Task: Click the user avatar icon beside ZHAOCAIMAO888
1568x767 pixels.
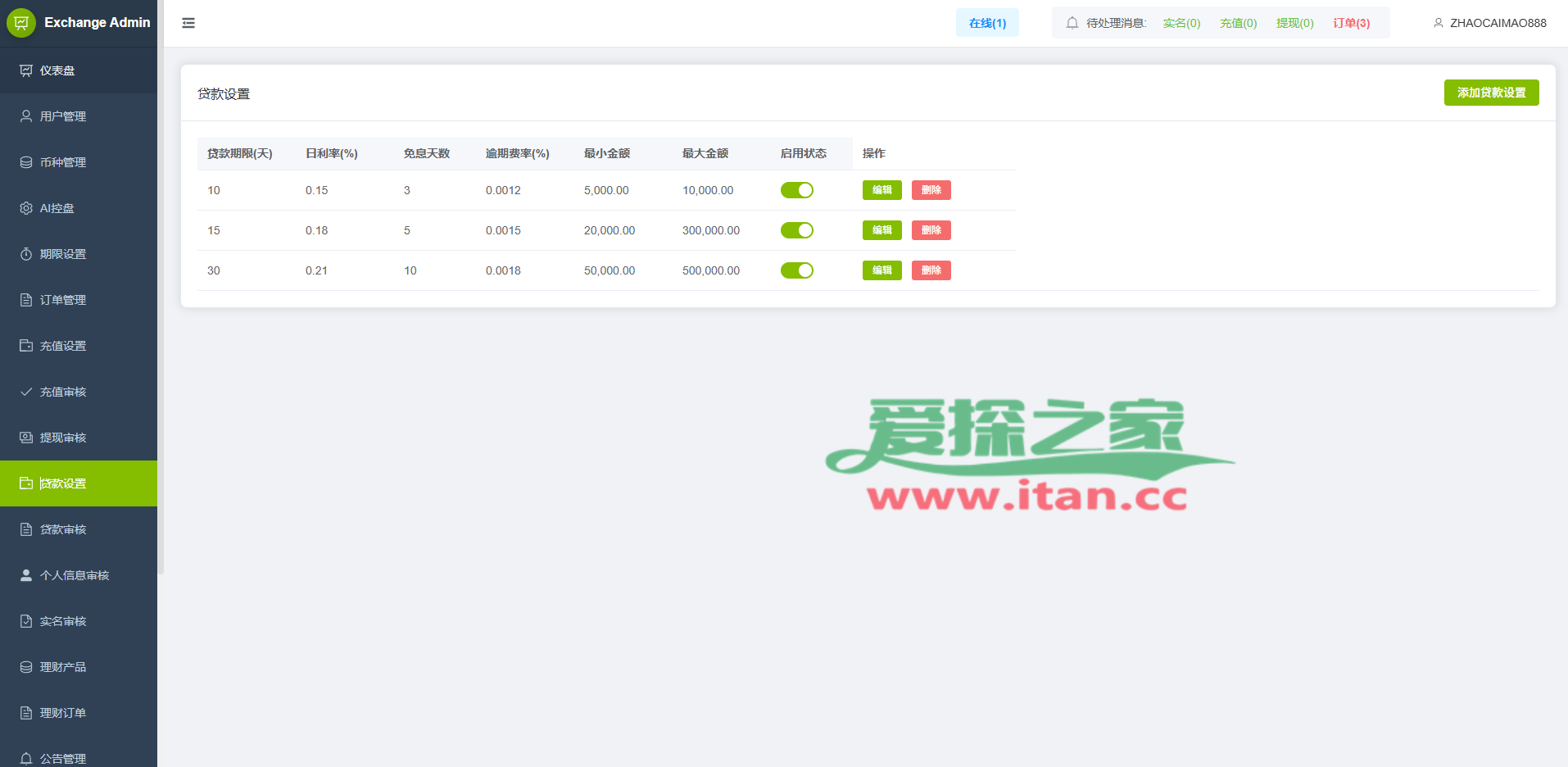Action: pos(1438,23)
